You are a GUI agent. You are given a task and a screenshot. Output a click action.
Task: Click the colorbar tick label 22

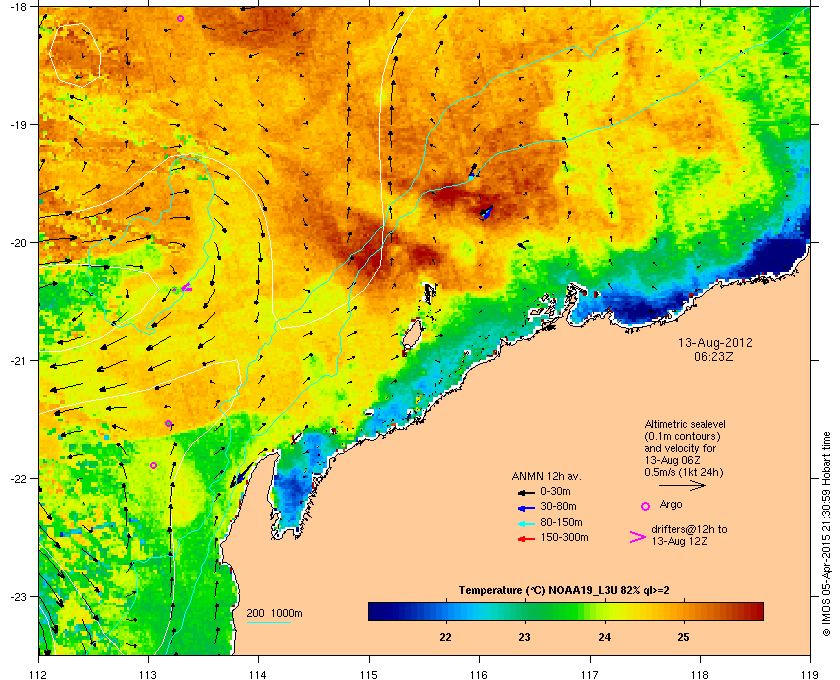point(446,638)
